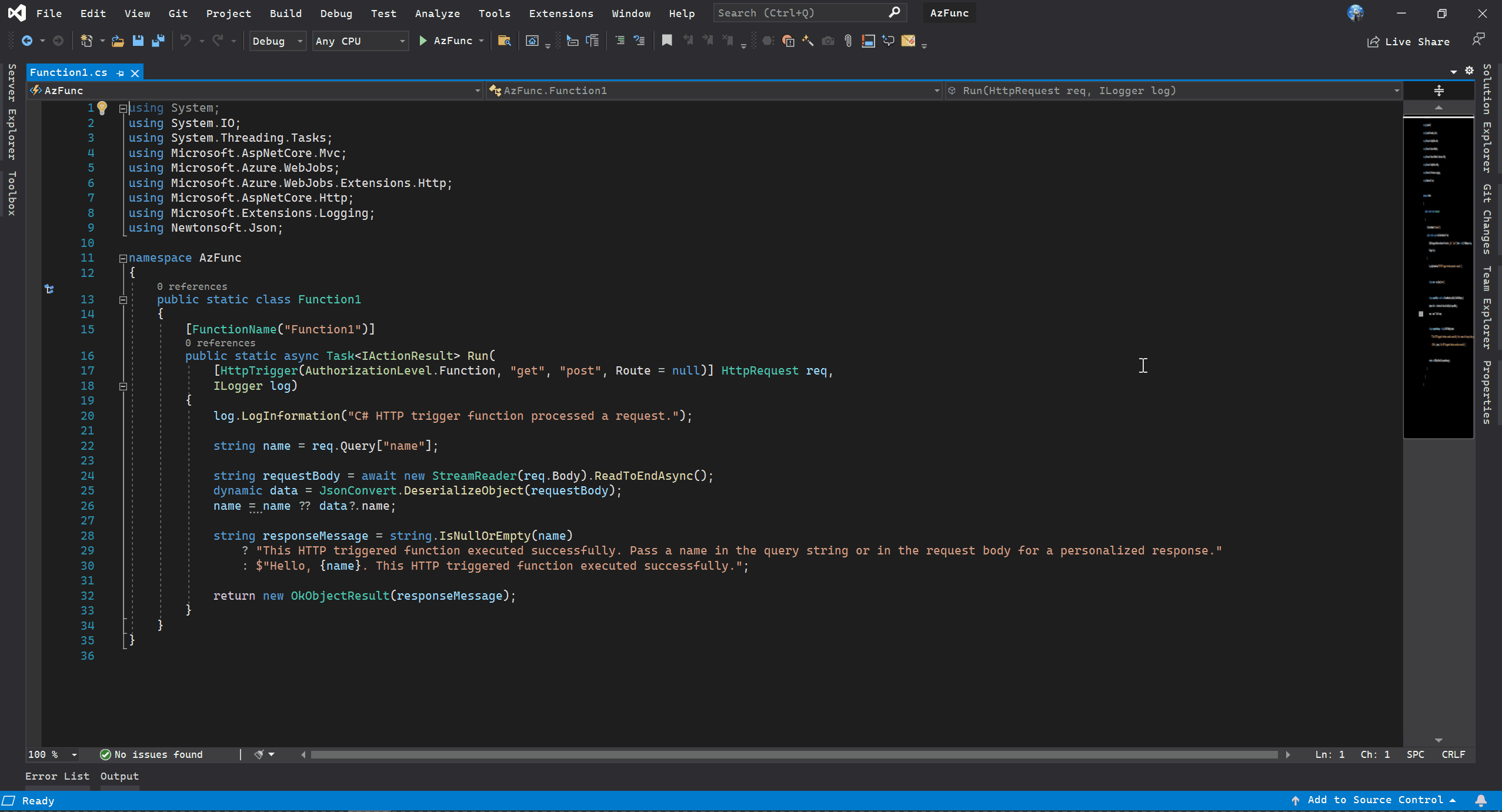Viewport: 1502px width, 812px height.
Task: Collapse the Run method body at line 18
Action: [123, 386]
